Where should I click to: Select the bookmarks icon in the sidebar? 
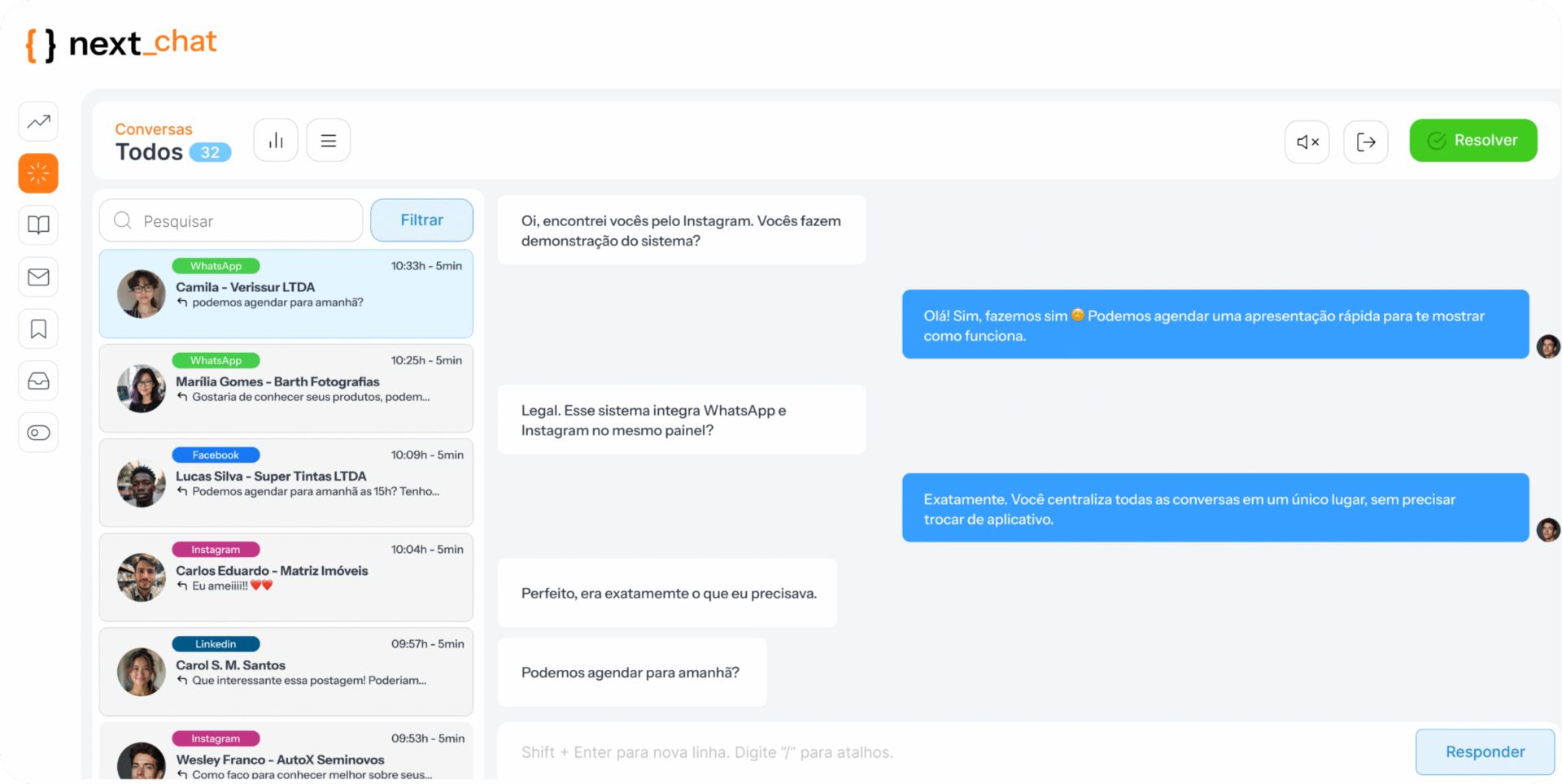(37, 329)
